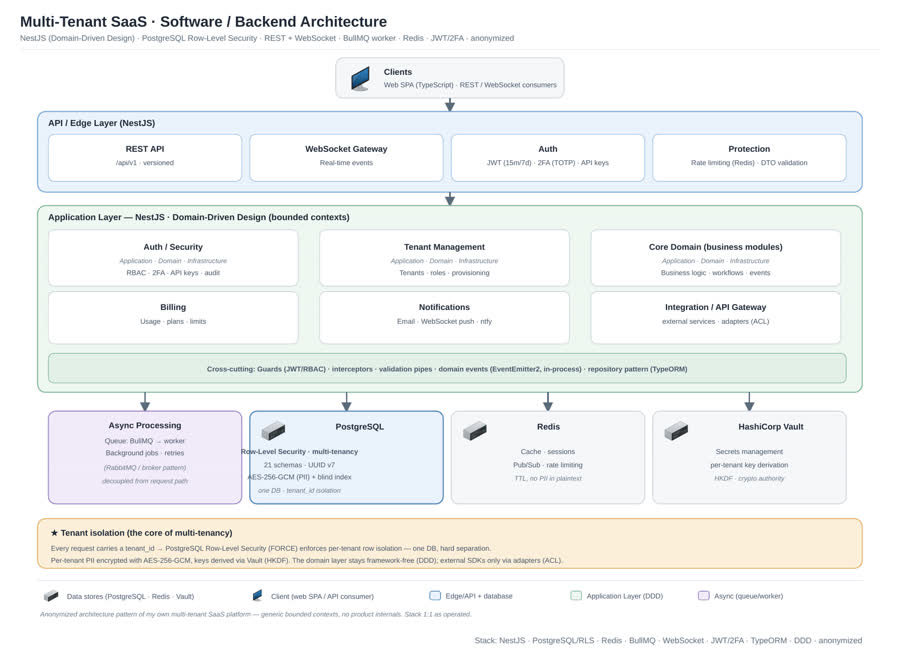The height and width of the screenshot is (672, 900).
Task: Click the Tenant isolation star heading
Action: point(141,533)
